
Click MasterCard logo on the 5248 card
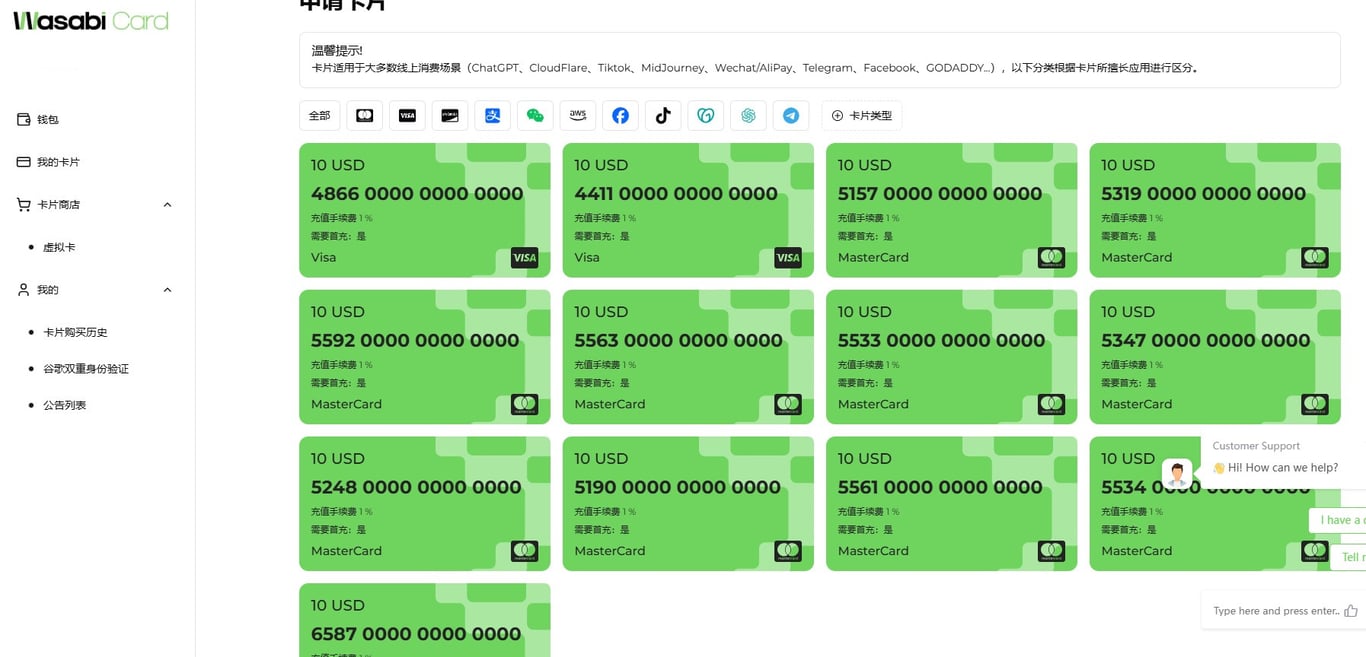[x=524, y=551]
